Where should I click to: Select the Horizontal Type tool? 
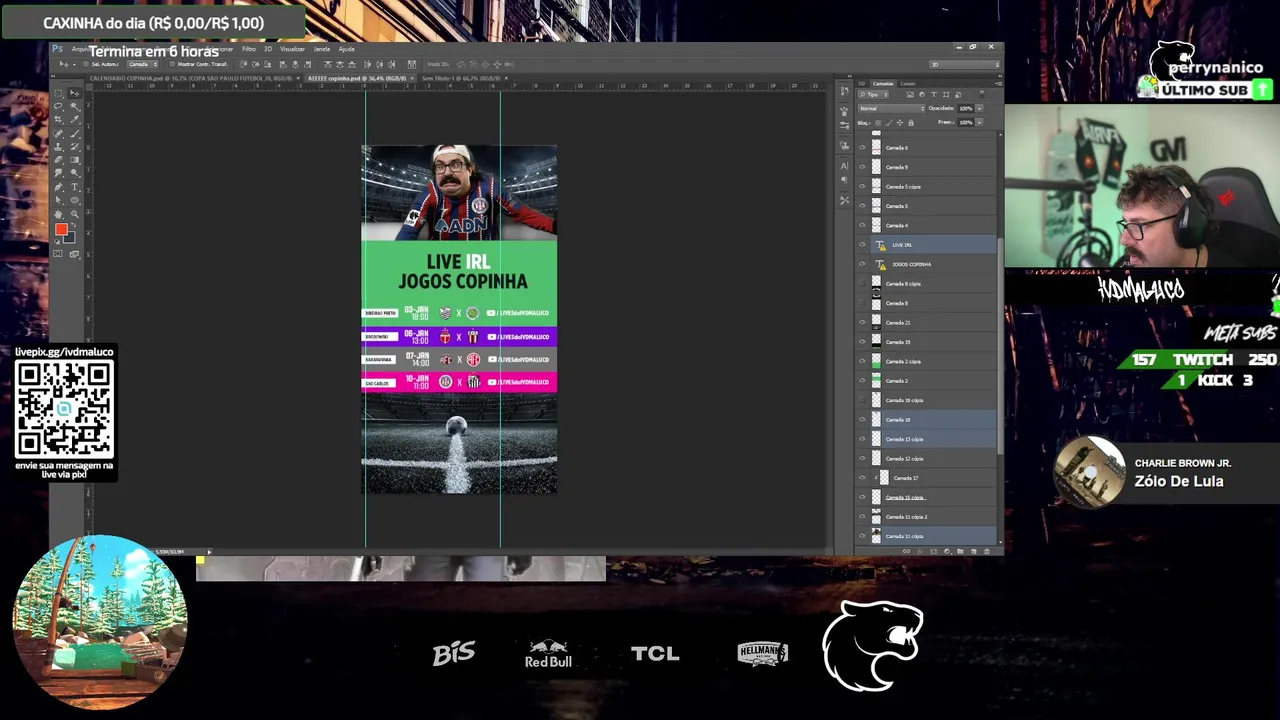tap(74, 187)
